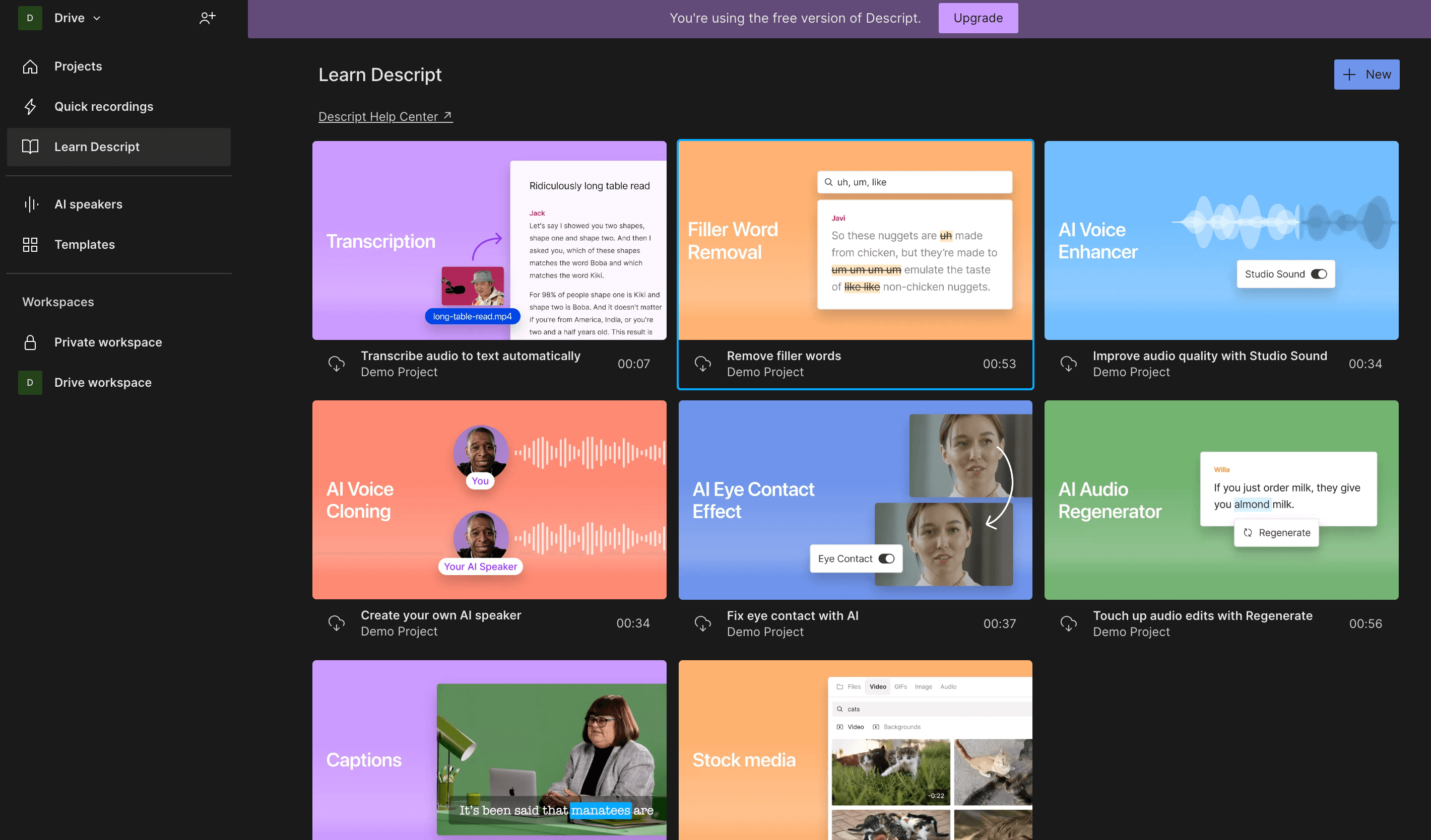Click external link arrow beside Help Center
1431x840 pixels.
coord(447,116)
